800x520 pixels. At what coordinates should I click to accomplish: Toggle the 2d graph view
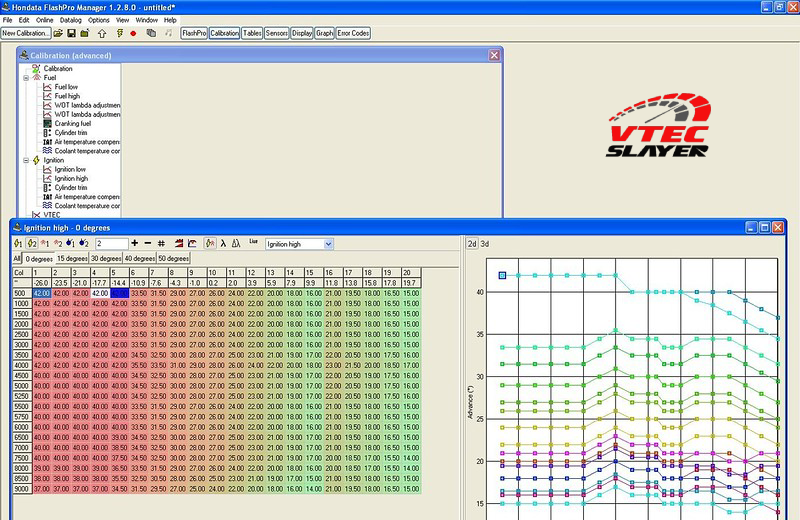click(472, 243)
